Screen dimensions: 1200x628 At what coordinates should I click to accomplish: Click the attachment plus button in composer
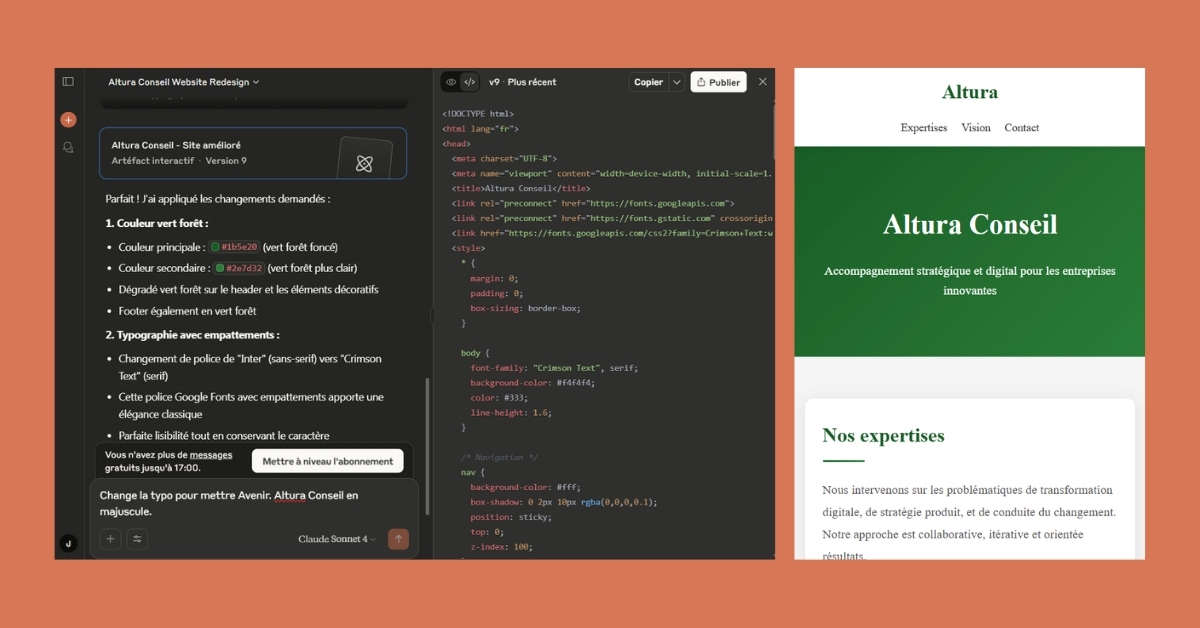(110, 539)
